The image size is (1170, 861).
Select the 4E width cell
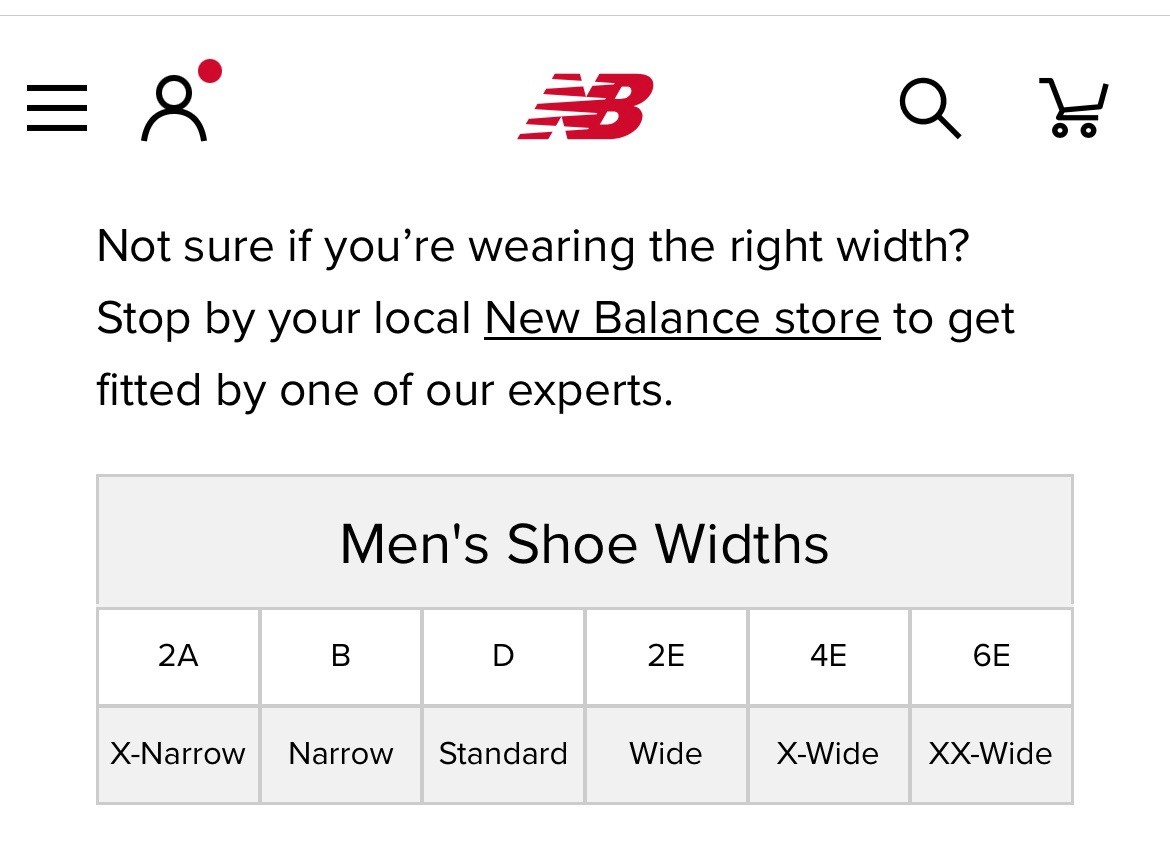(829, 657)
